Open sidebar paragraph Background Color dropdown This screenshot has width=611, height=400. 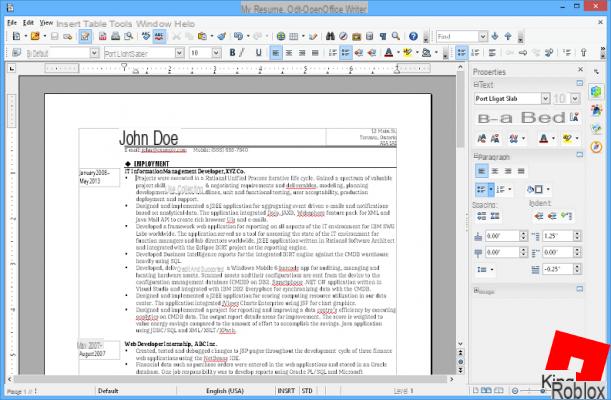pyautogui.click(x=548, y=189)
